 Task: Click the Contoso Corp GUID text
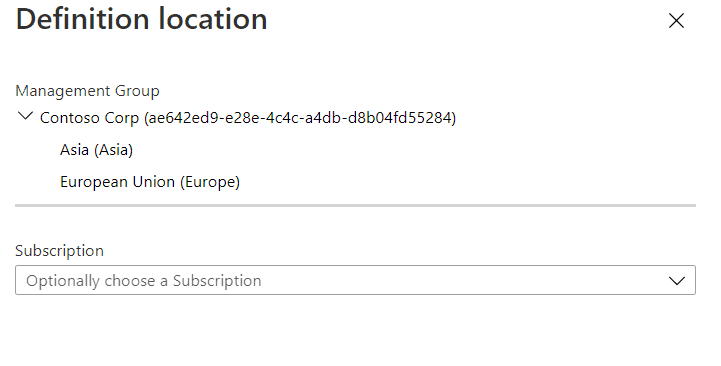(300, 118)
